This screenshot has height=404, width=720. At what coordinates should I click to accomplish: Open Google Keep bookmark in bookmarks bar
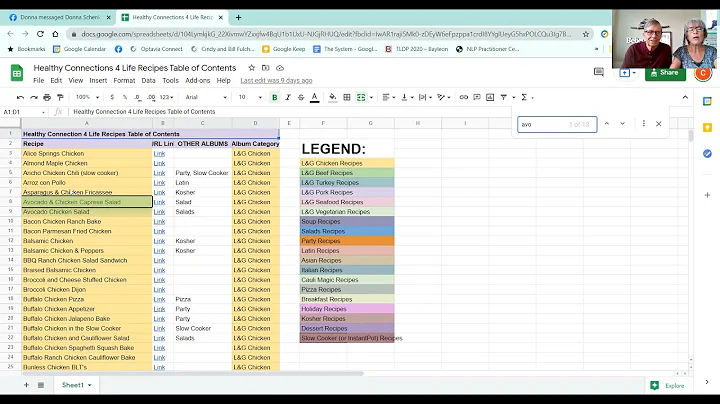[x=283, y=49]
